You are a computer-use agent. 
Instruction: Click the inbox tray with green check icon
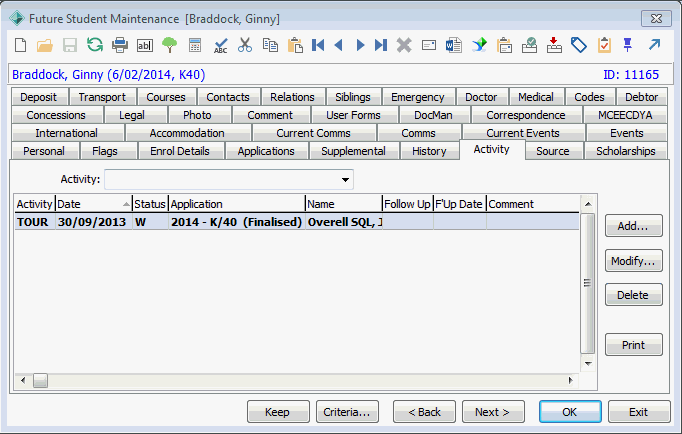529,45
